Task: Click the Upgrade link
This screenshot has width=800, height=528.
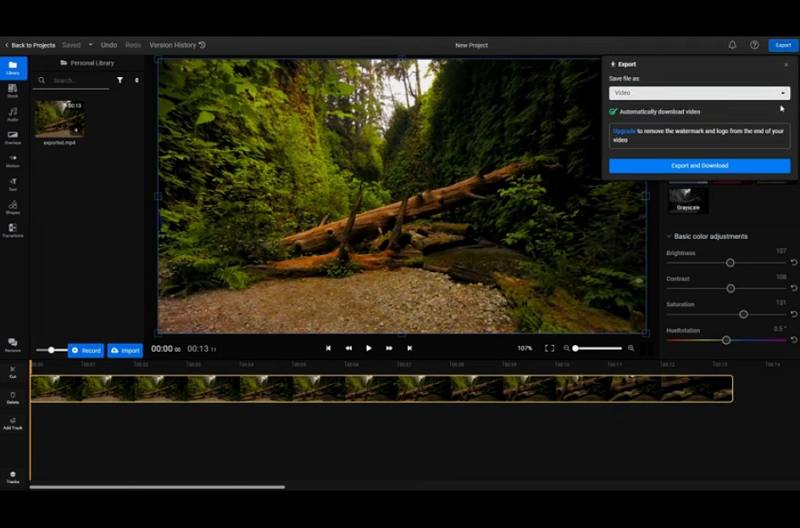Action: tap(624, 131)
